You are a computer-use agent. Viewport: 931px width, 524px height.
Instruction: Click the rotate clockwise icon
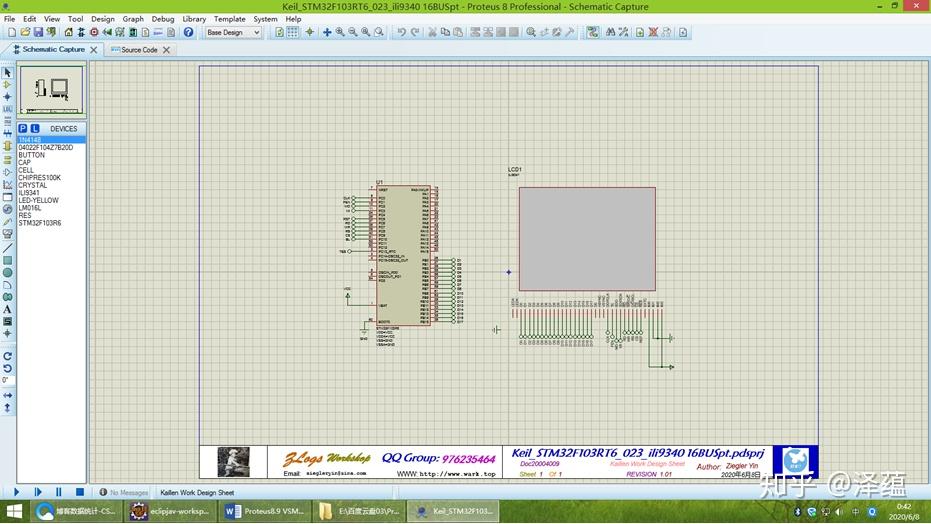point(7,356)
